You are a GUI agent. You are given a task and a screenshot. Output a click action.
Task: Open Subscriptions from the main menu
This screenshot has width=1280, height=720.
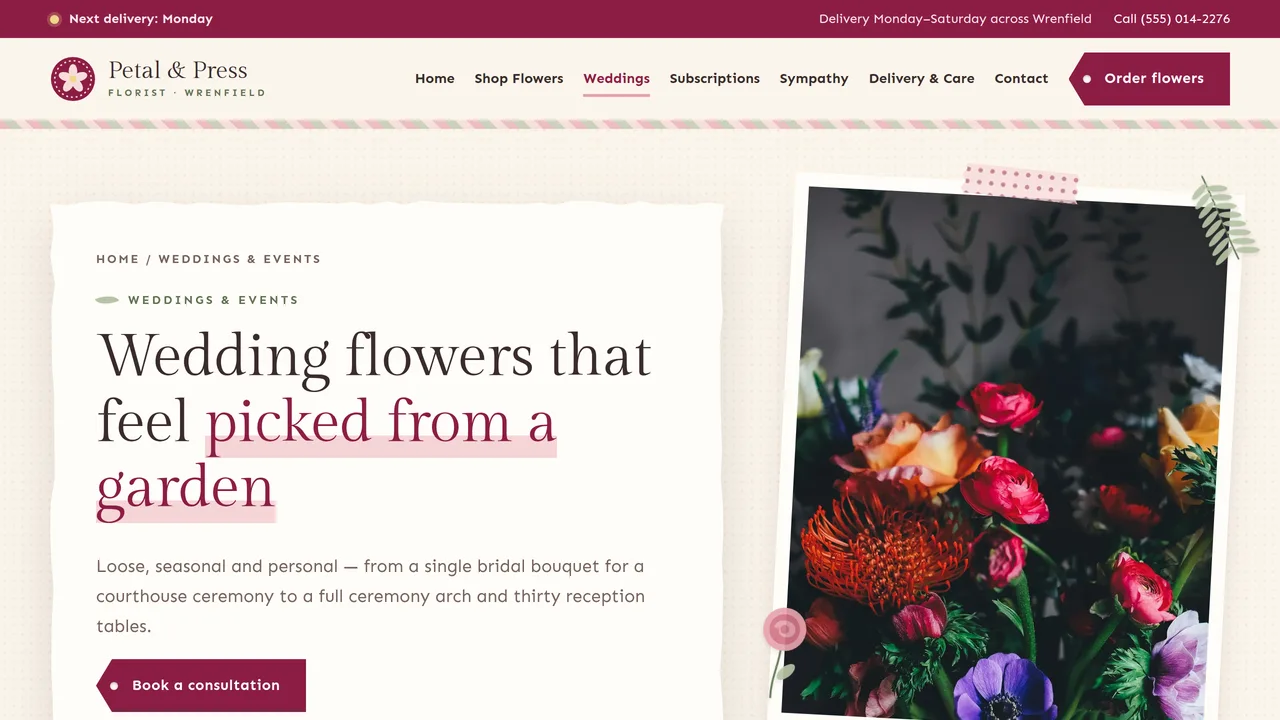715,79
